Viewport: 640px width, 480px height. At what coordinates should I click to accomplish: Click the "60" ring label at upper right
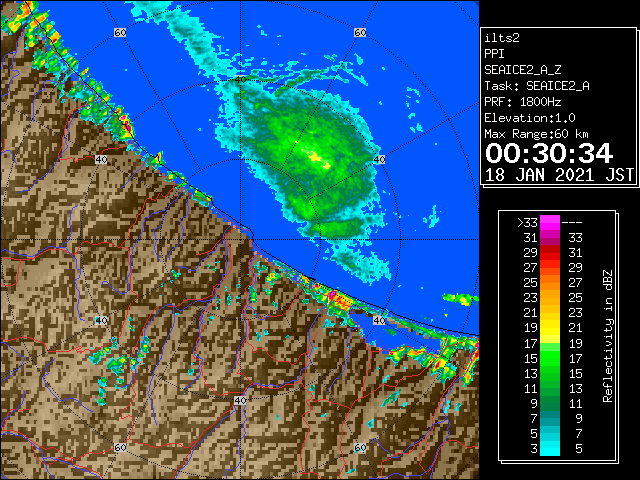click(x=360, y=32)
